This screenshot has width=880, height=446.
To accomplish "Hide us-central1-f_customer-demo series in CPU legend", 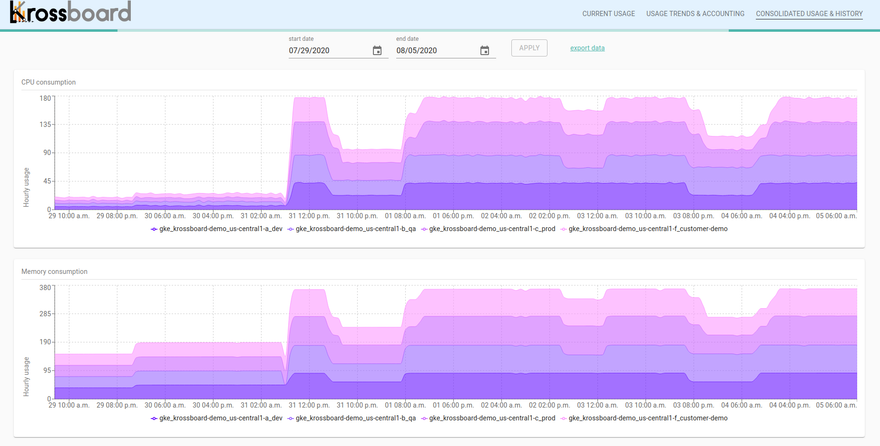I will [643, 229].
